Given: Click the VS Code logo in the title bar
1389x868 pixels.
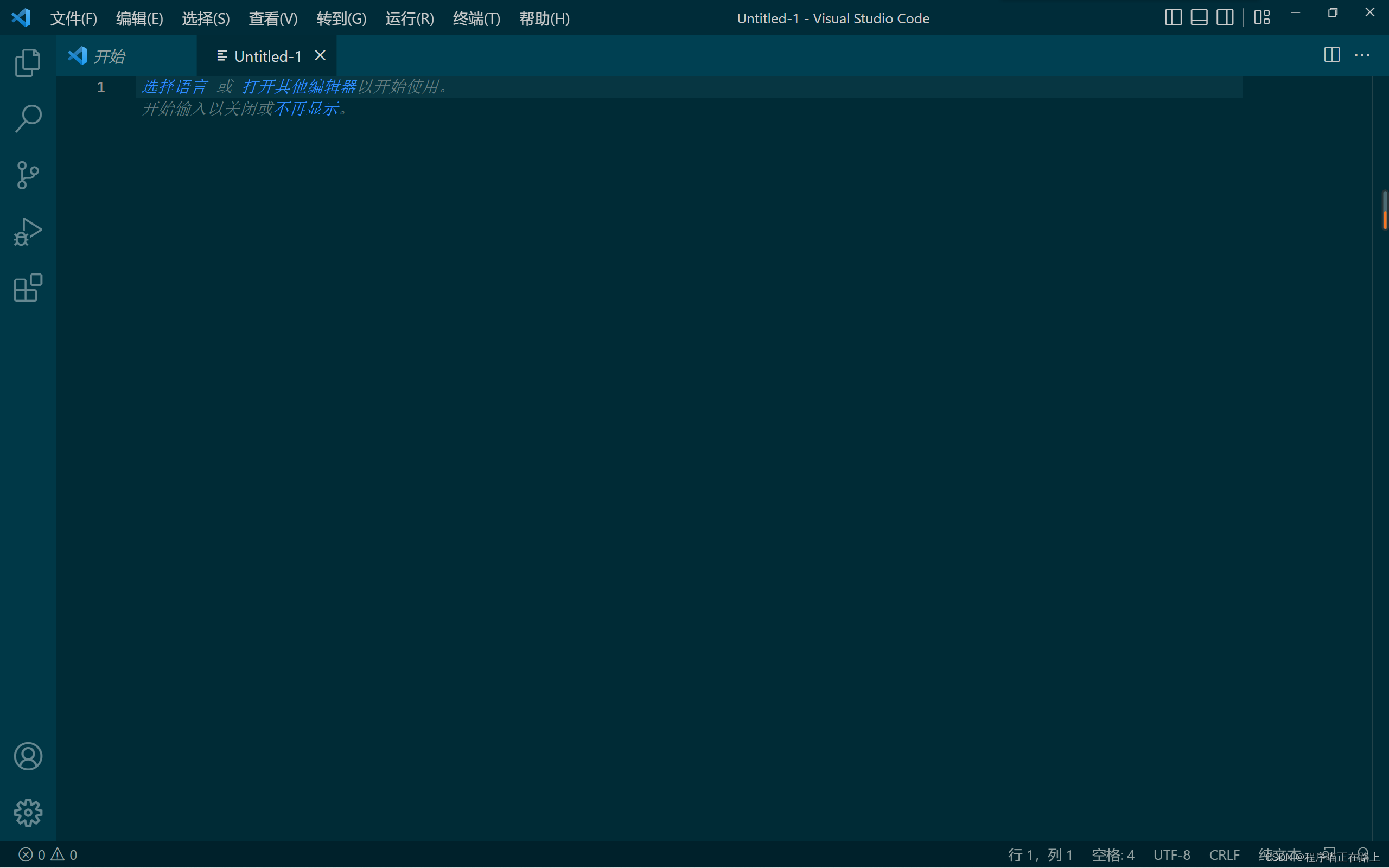Looking at the screenshot, I should 21,18.
